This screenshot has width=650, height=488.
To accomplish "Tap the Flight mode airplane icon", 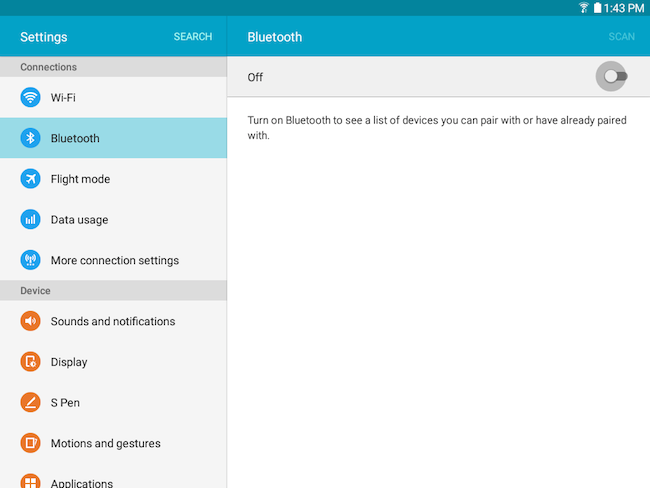I will (x=30, y=179).
